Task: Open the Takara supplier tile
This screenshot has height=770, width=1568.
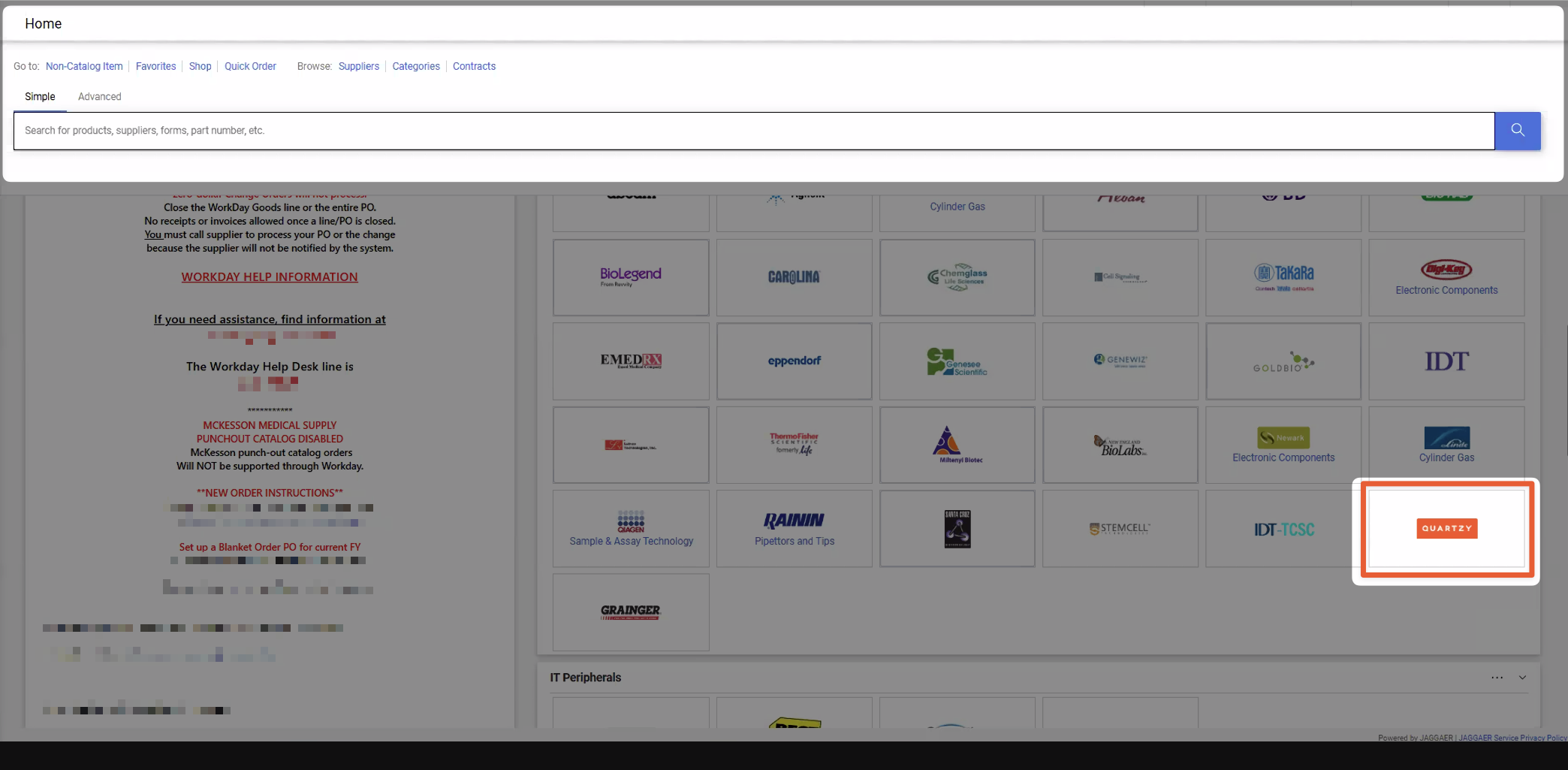Action: (1283, 277)
